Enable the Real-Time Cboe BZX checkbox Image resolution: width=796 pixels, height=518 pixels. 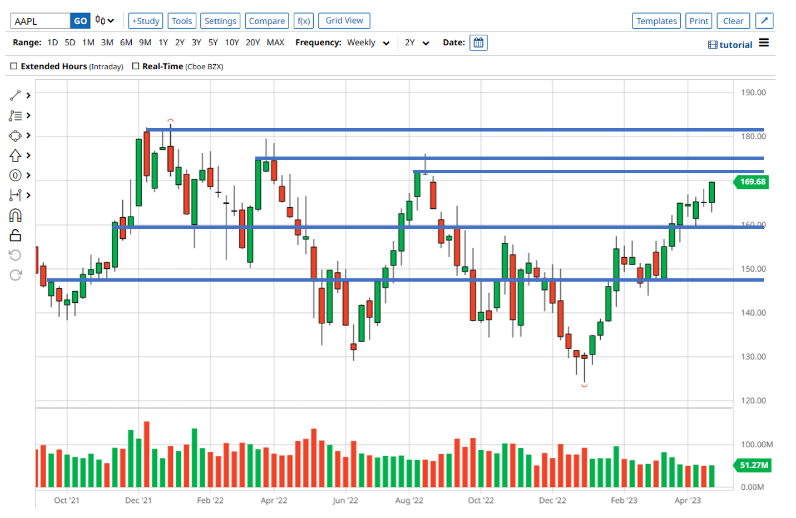point(133,66)
